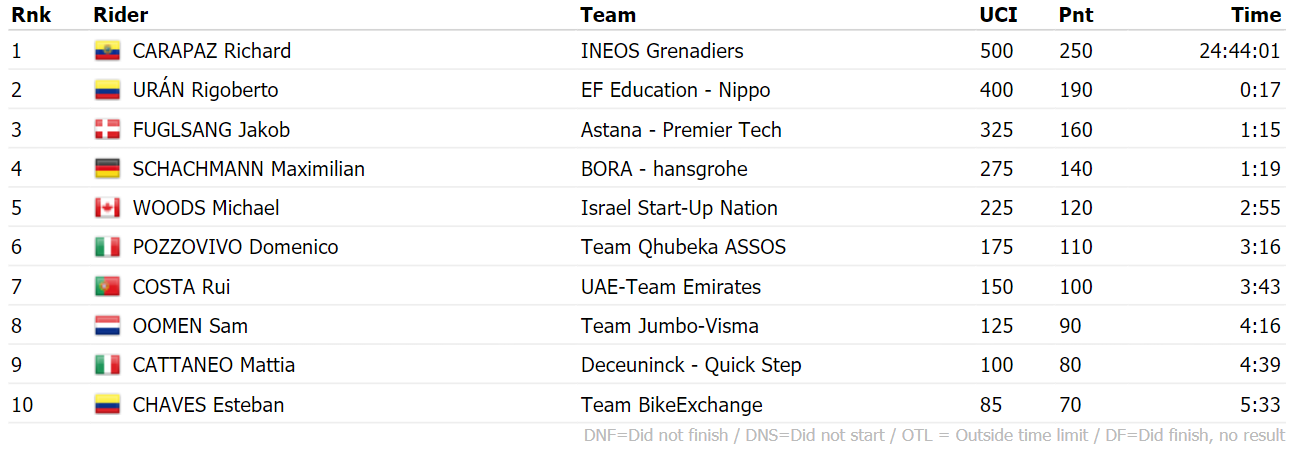1299x451 pixels.
Task: Select the SCHACHMANN Maximilian rider name
Action: tap(249, 169)
